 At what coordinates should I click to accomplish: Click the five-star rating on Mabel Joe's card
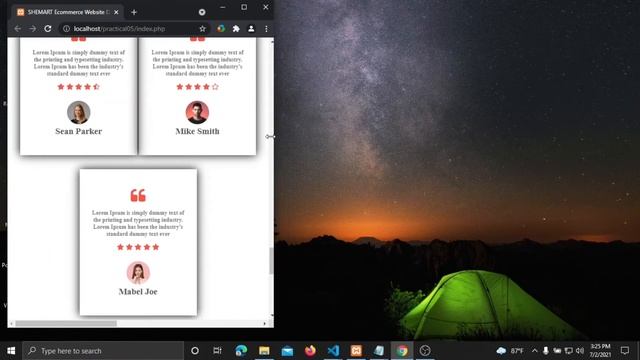138,247
